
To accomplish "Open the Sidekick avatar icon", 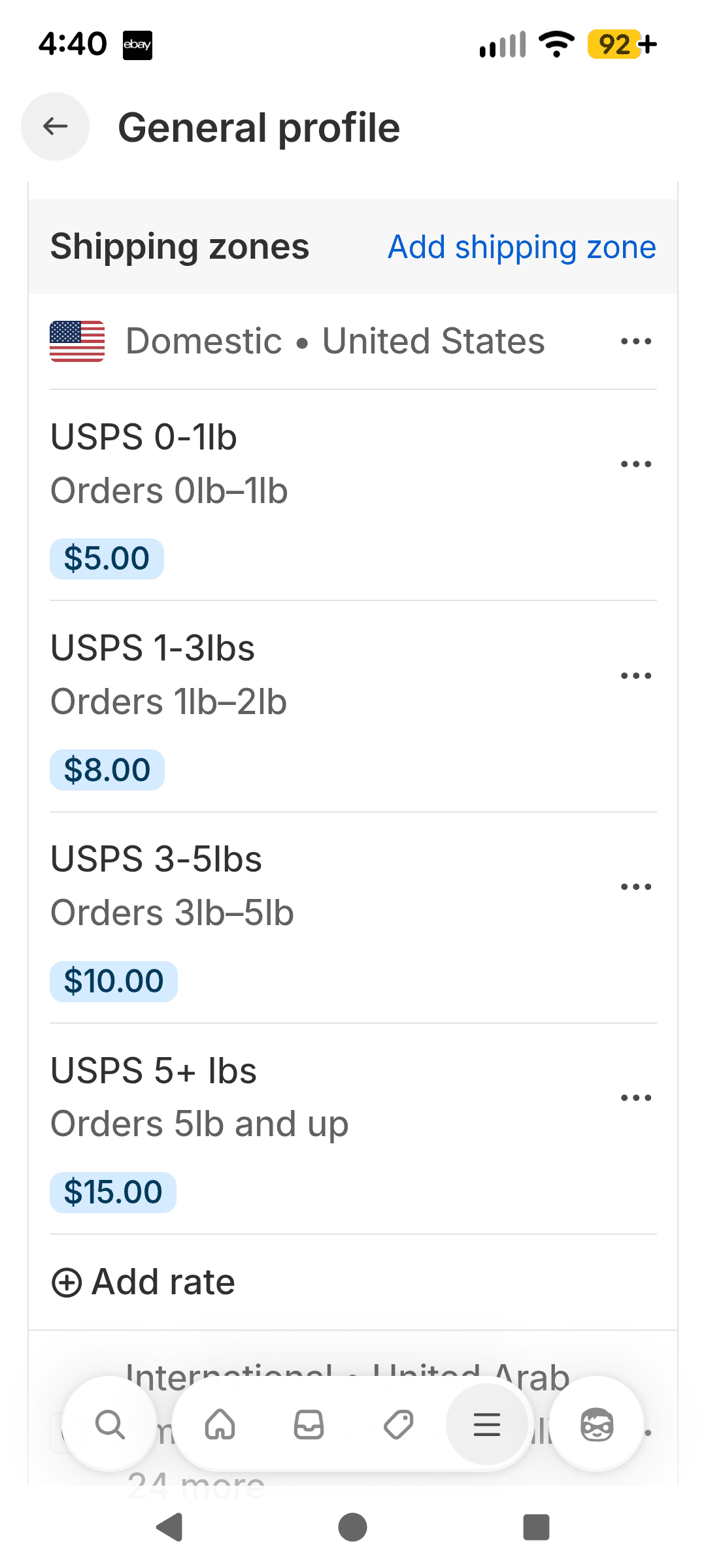I will point(597,1424).
